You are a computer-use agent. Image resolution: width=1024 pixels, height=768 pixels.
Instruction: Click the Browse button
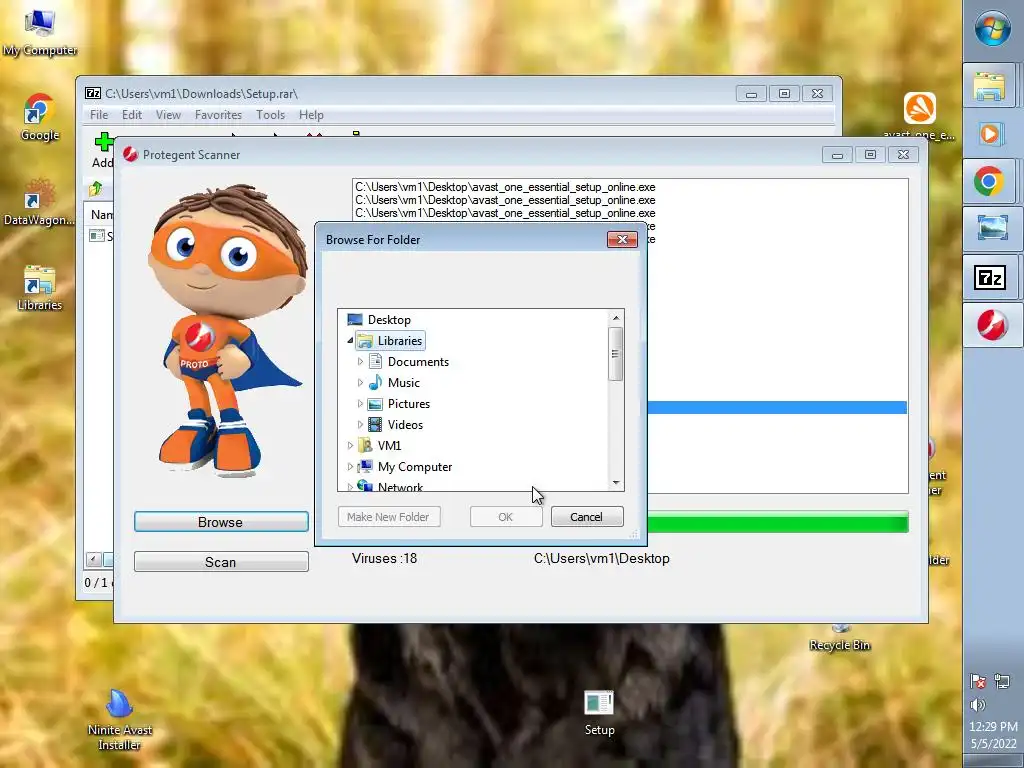click(221, 522)
